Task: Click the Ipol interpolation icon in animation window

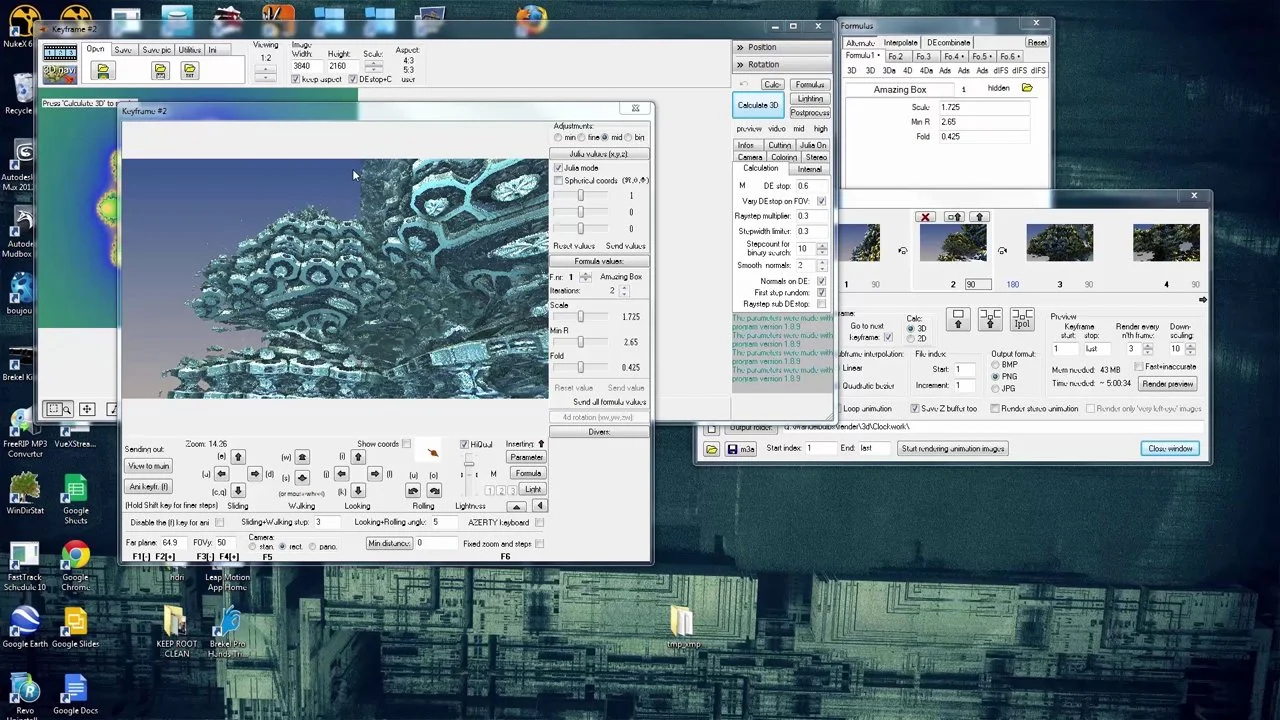Action: pos(1022,320)
